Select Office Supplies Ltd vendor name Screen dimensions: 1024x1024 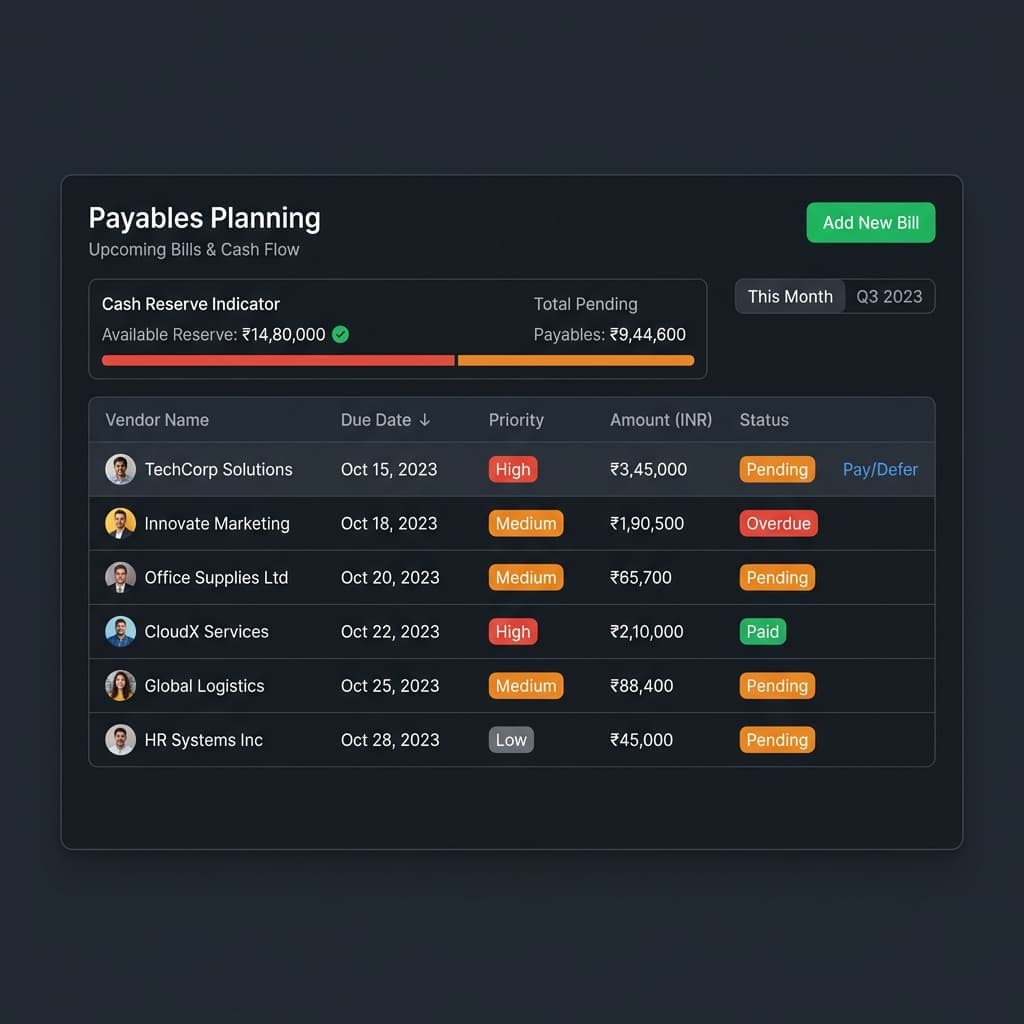(216, 578)
